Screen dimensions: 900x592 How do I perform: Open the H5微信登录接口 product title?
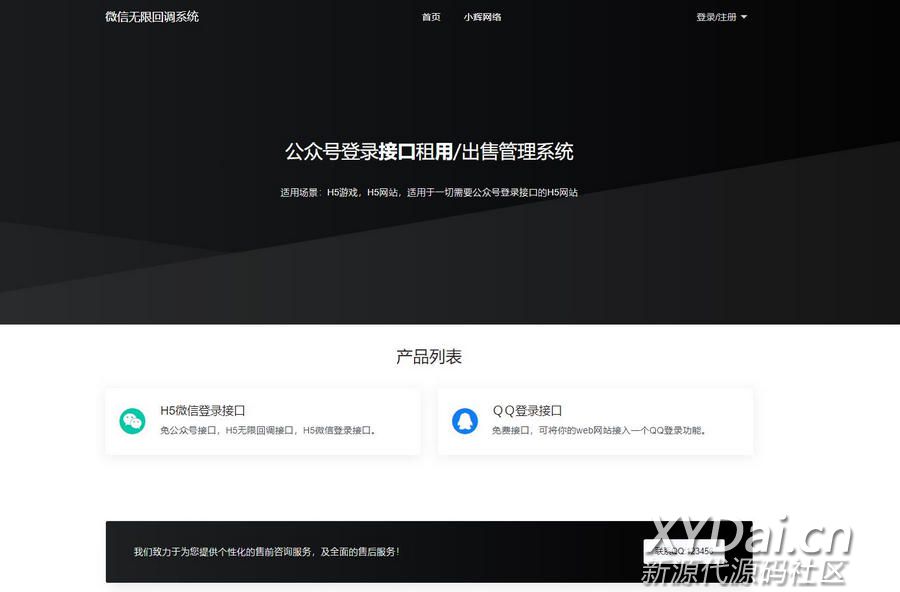(203, 411)
